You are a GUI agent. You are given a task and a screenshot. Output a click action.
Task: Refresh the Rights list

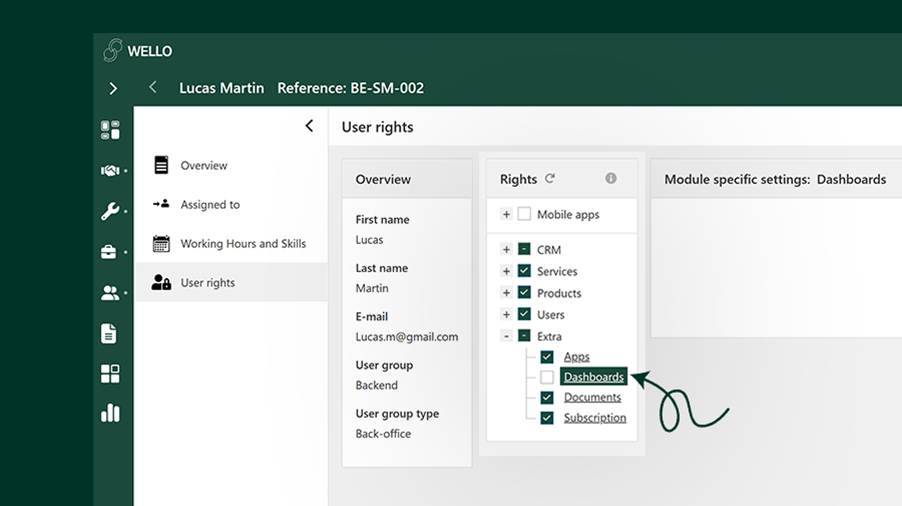[x=550, y=178]
